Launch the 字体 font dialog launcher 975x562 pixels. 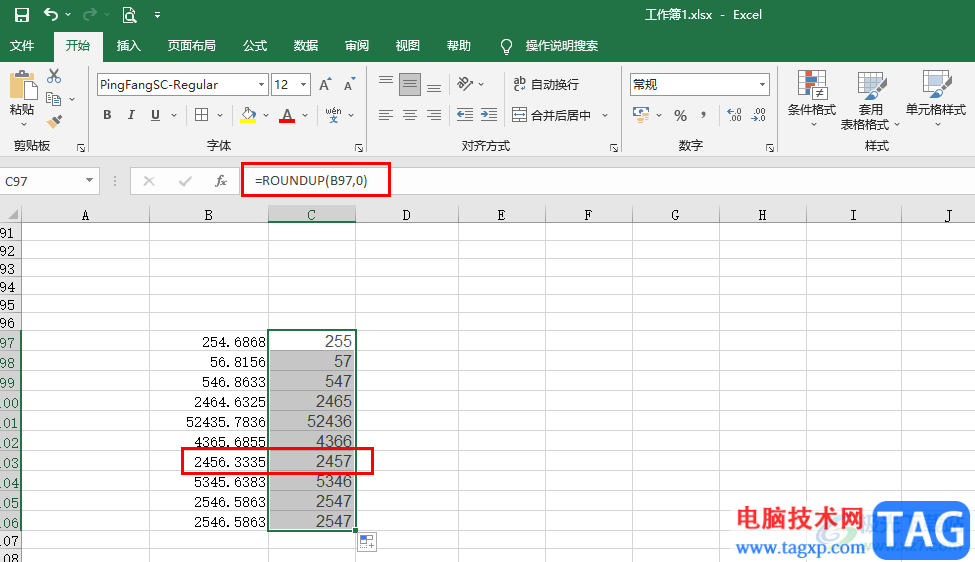359,148
